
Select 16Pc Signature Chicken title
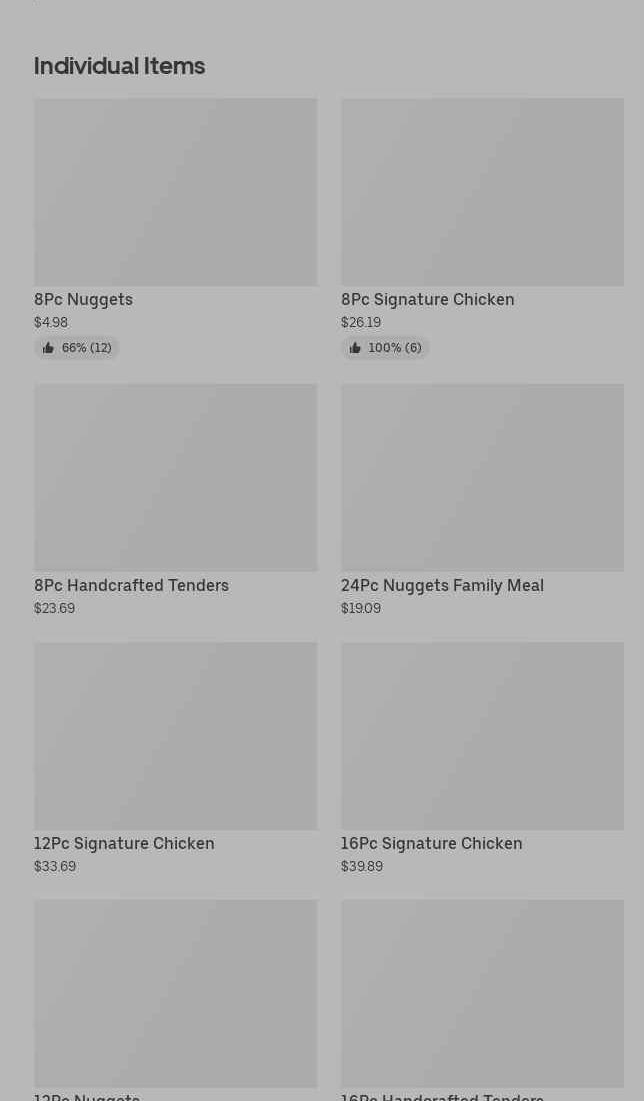(x=431, y=843)
